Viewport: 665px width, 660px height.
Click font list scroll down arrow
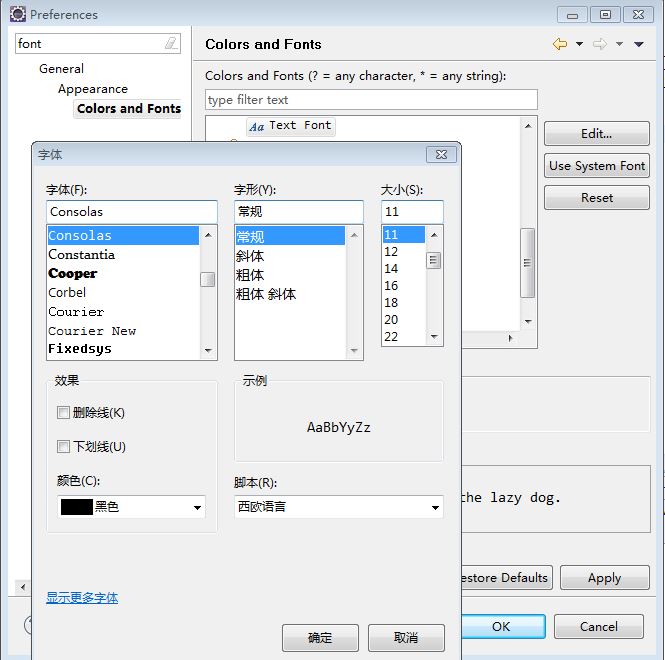click(x=208, y=350)
